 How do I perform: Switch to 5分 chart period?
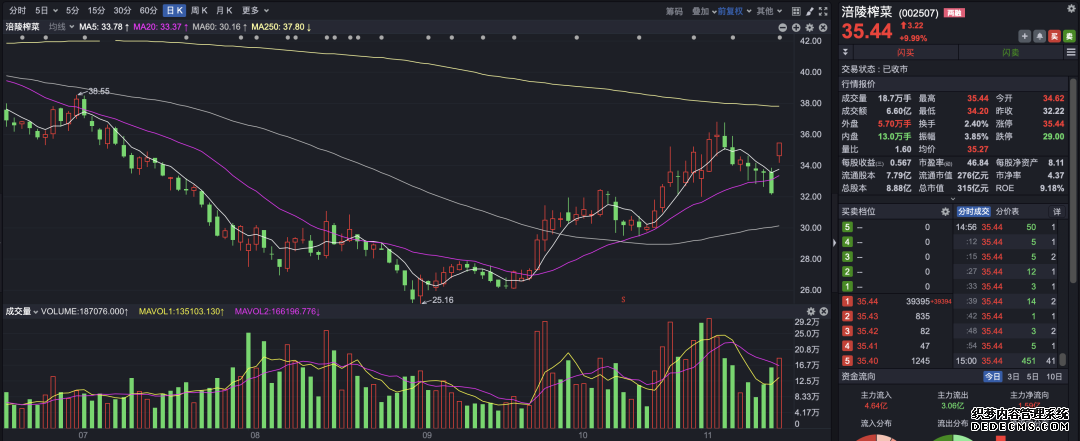(72, 10)
